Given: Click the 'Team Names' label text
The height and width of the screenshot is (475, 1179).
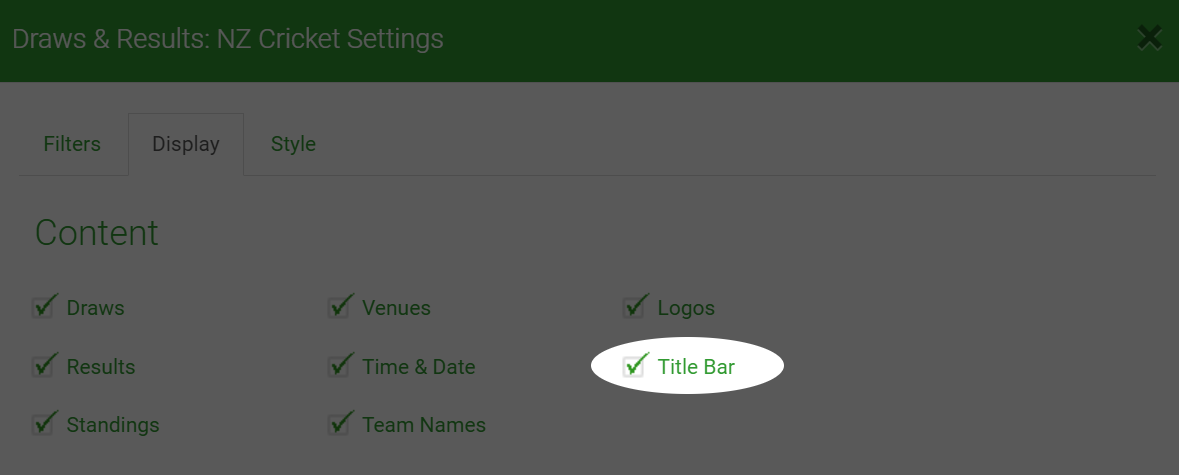Looking at the screenshot, I should click(424, 425).
